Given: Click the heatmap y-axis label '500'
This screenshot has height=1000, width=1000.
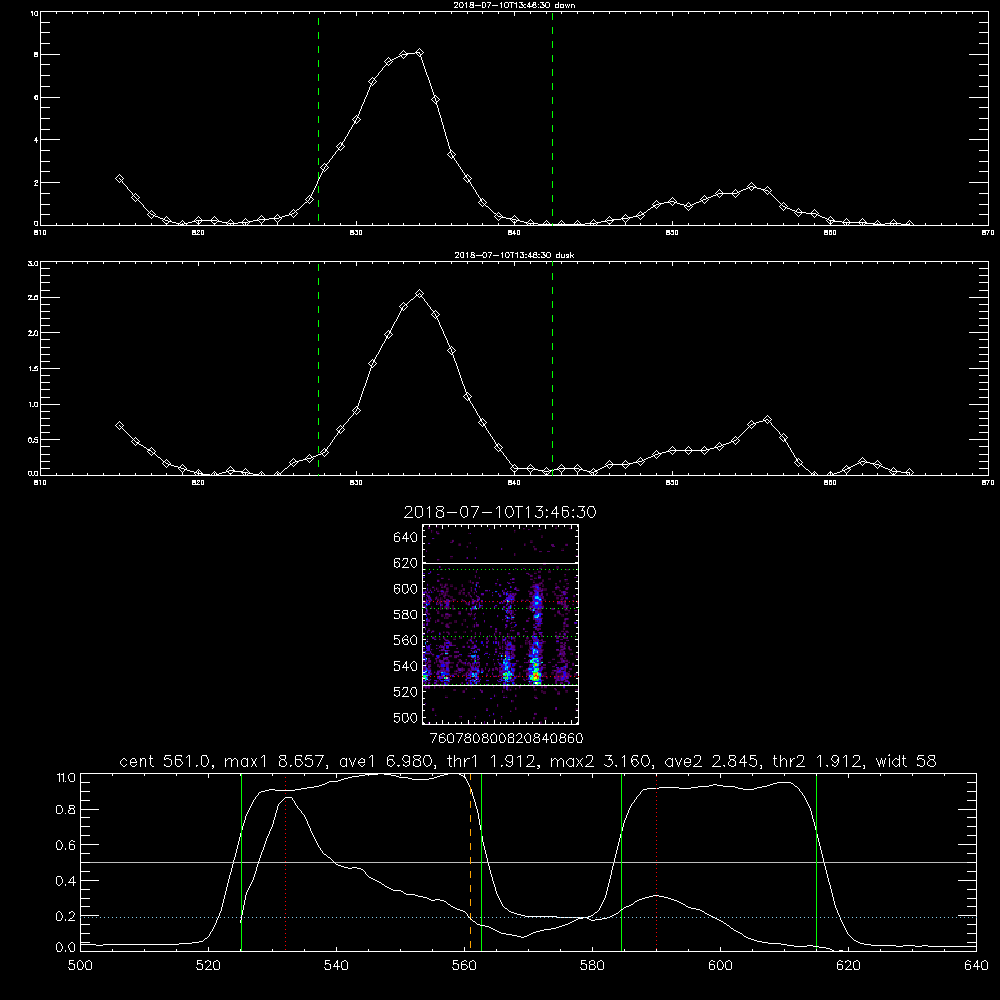Looking at the screenshot, I should [406, 718].
